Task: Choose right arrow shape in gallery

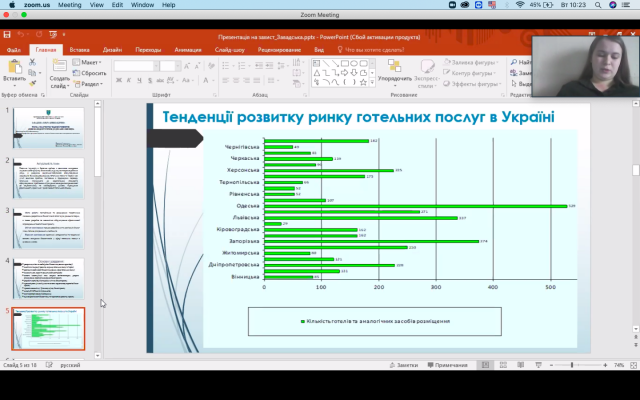Action: click(344, 73)
